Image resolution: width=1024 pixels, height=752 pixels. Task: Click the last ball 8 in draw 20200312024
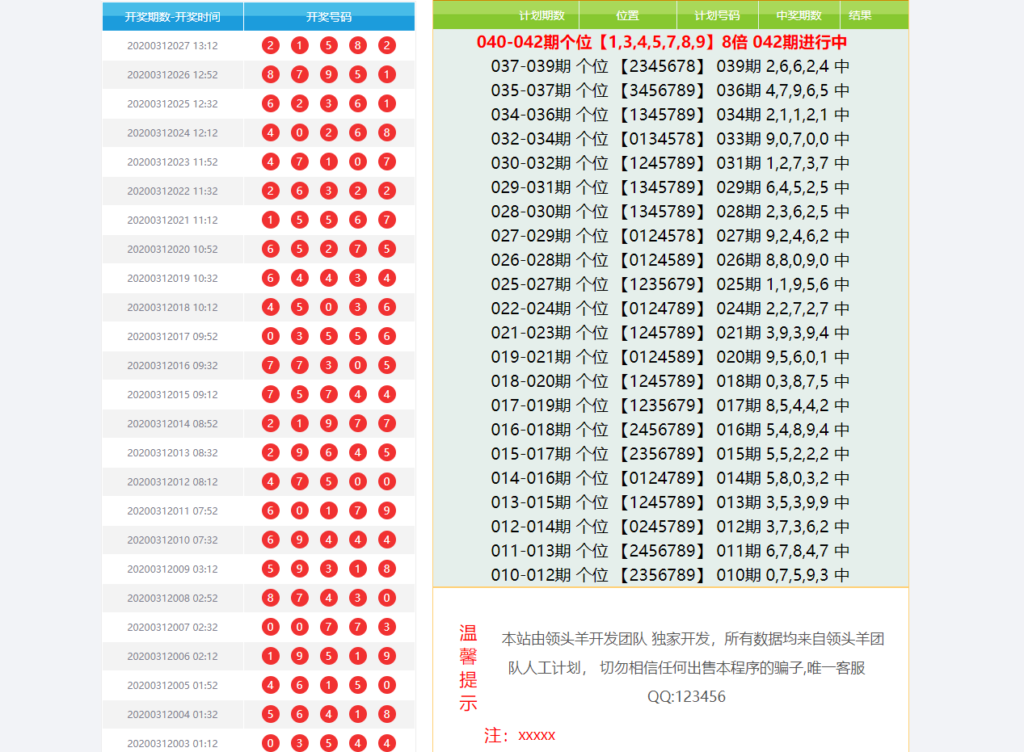point(386,132)
